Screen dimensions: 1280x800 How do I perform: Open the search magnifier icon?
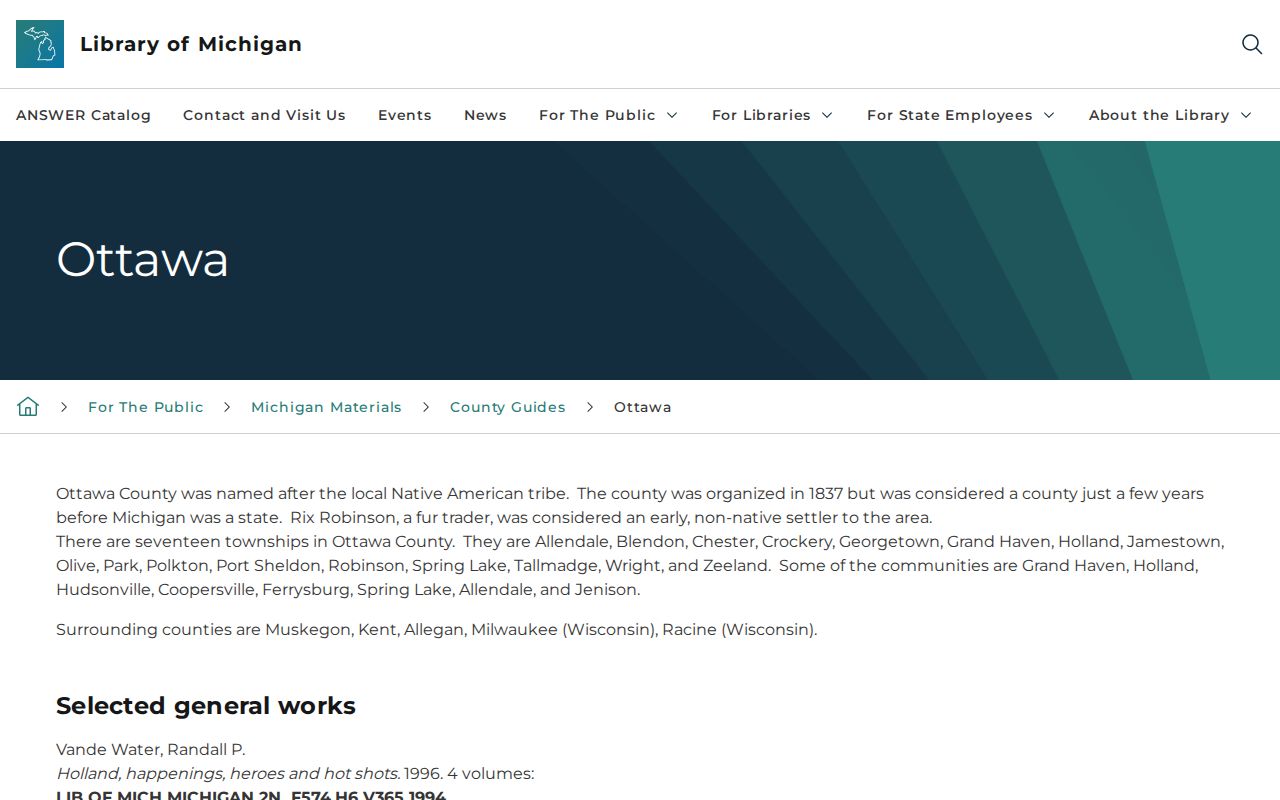(x=1252, y=44)
